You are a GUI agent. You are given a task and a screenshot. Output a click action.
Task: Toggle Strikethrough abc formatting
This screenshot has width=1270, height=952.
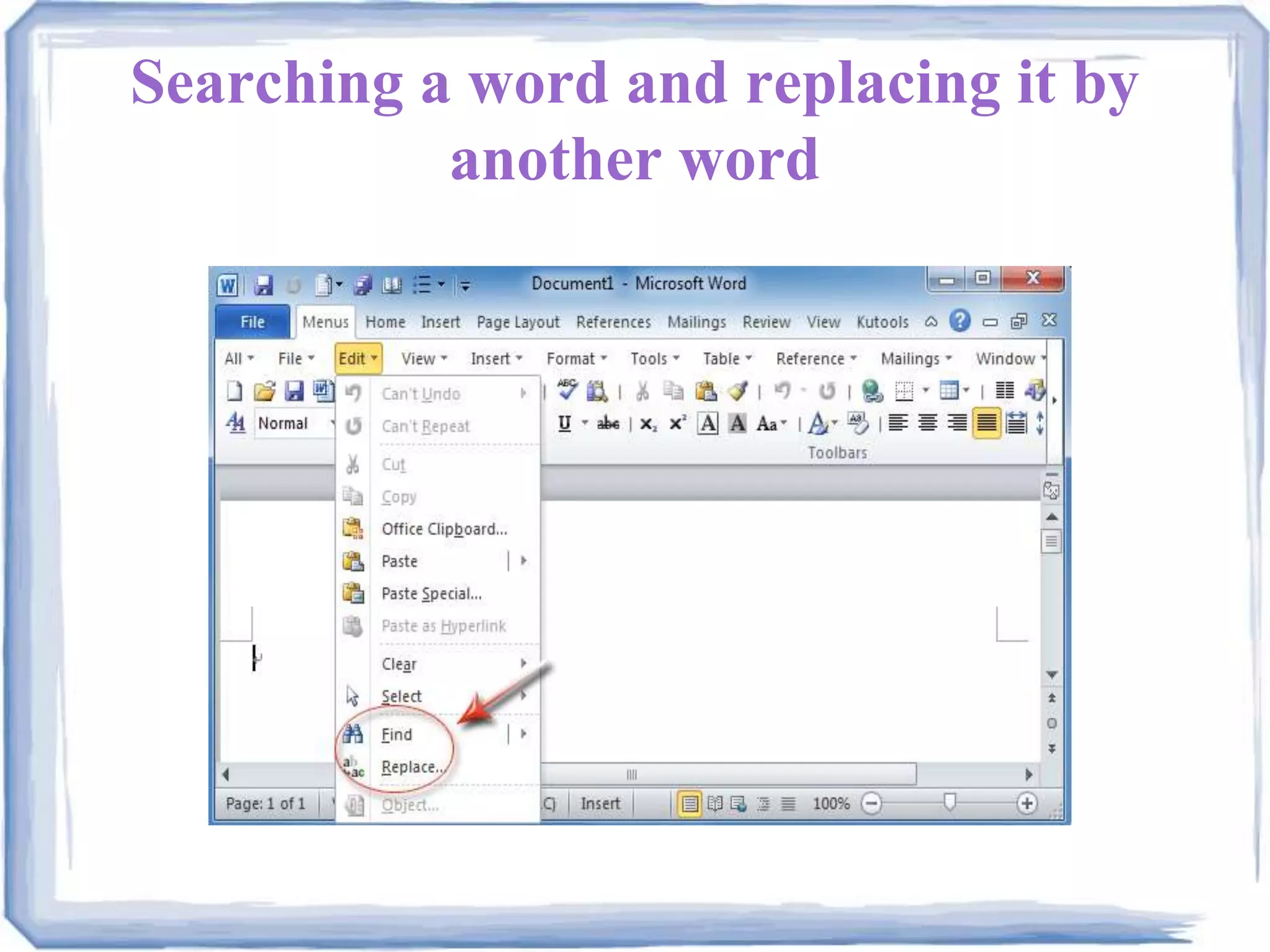(608, 423)
